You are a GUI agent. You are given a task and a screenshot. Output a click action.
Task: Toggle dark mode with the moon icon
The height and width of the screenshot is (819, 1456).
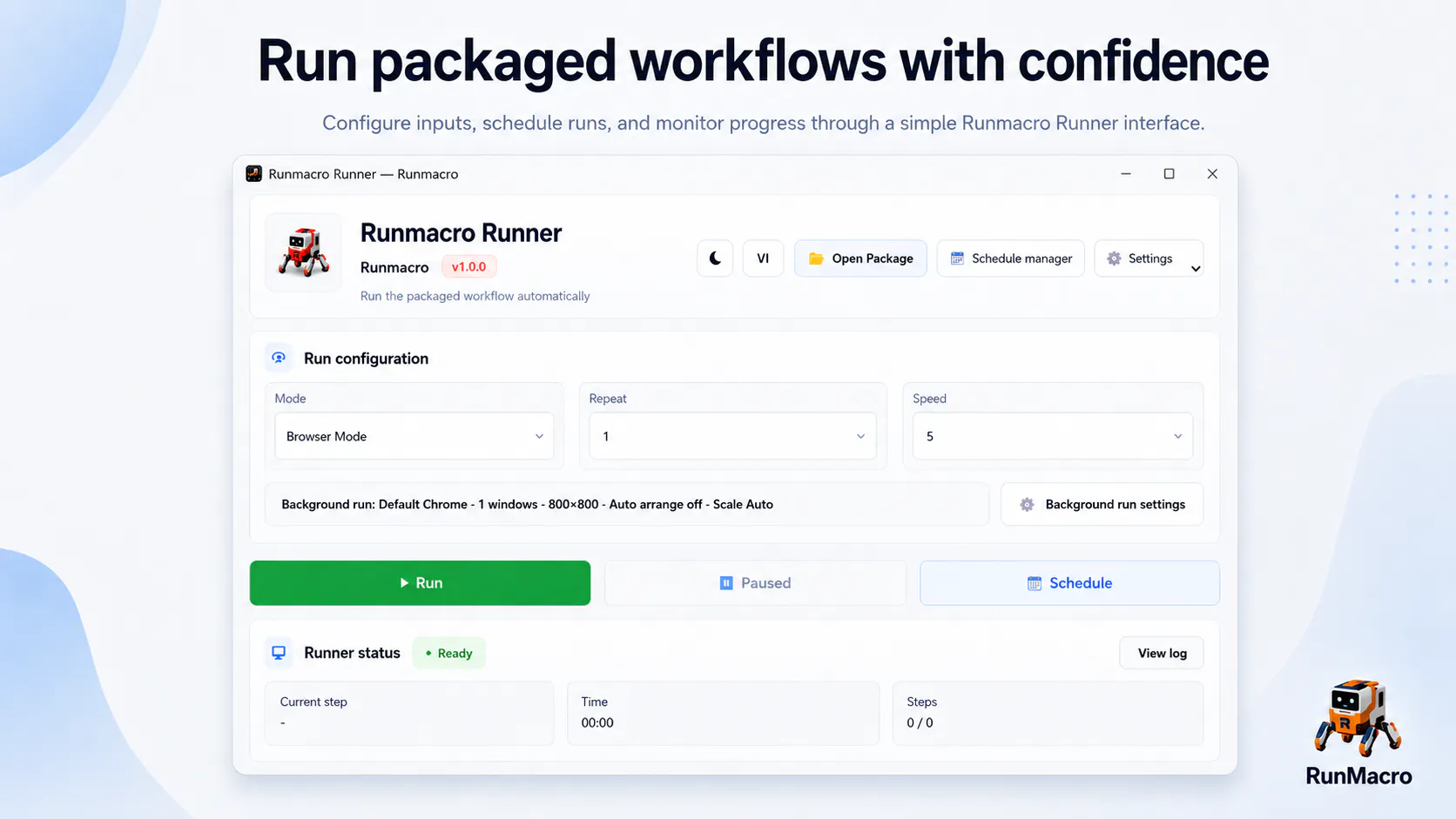(715, 258)
